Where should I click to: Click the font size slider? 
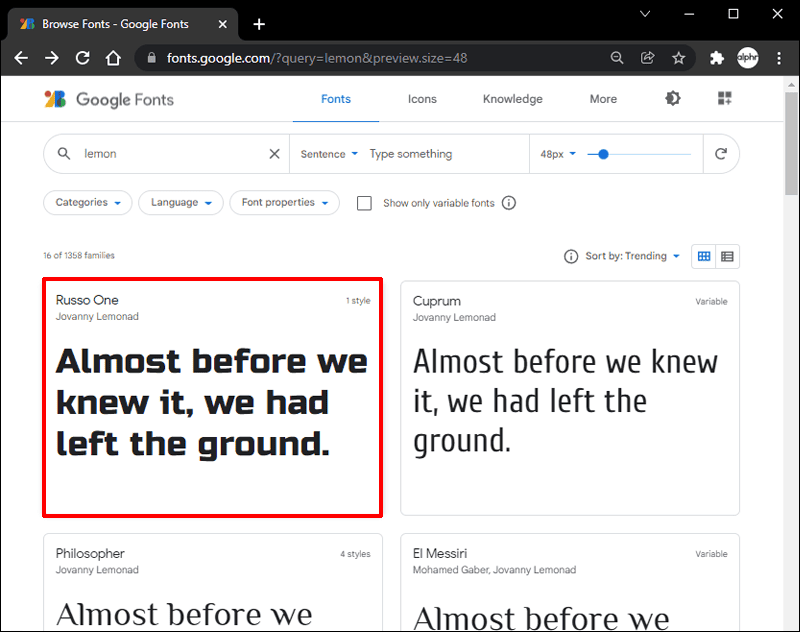[x=640, y=154]
